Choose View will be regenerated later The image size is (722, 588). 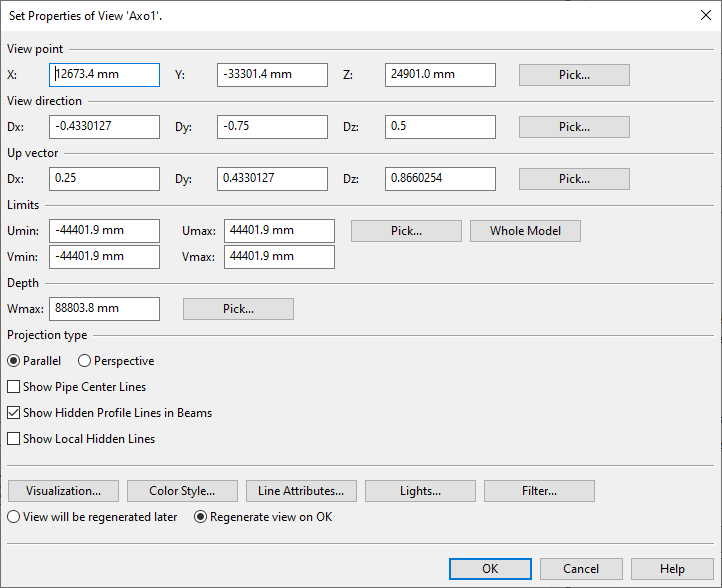pyautogui.click(x=14, y=517)
